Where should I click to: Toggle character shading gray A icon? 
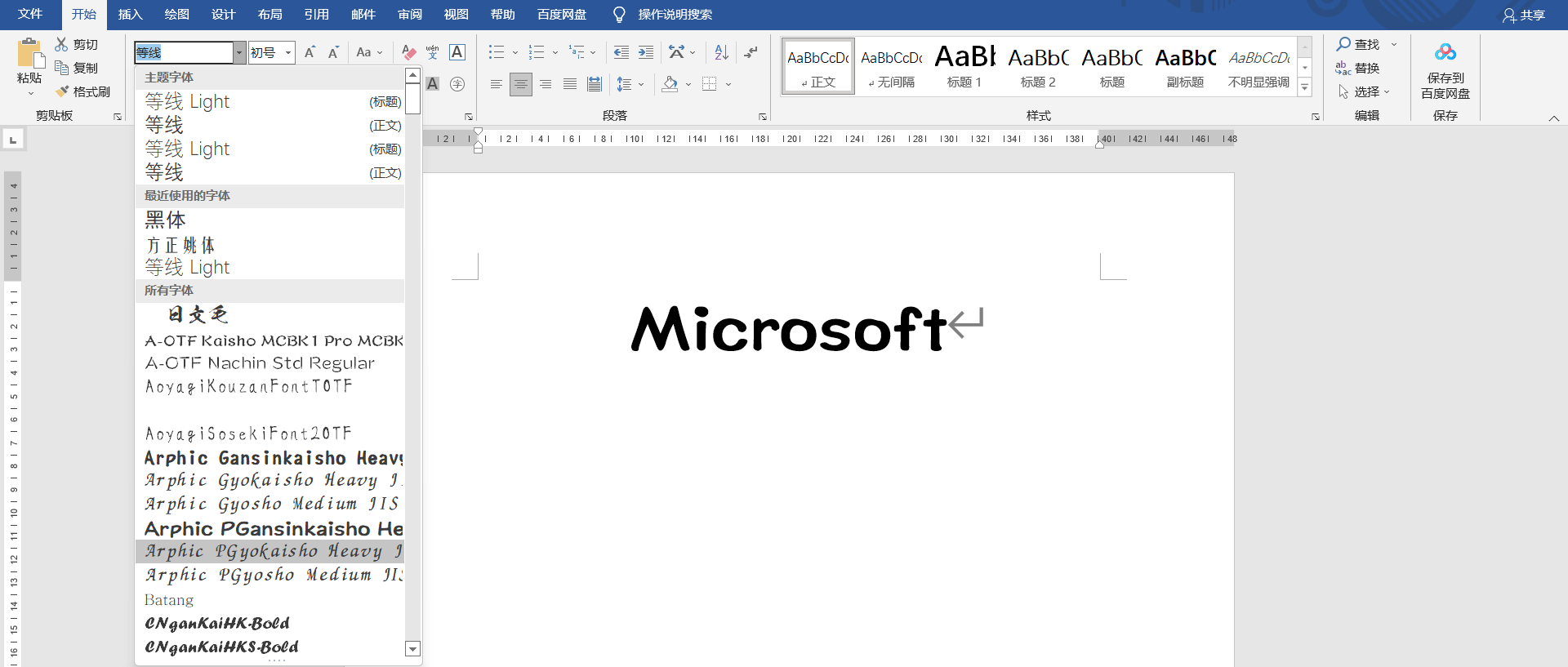pos(433,83)
